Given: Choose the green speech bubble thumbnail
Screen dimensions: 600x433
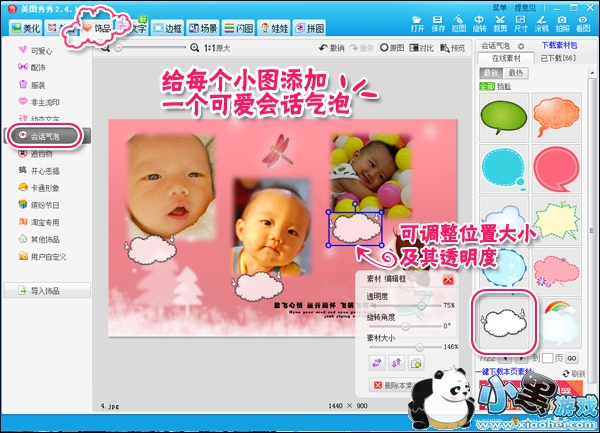Looking at the screenshot, I should point(504,117).
